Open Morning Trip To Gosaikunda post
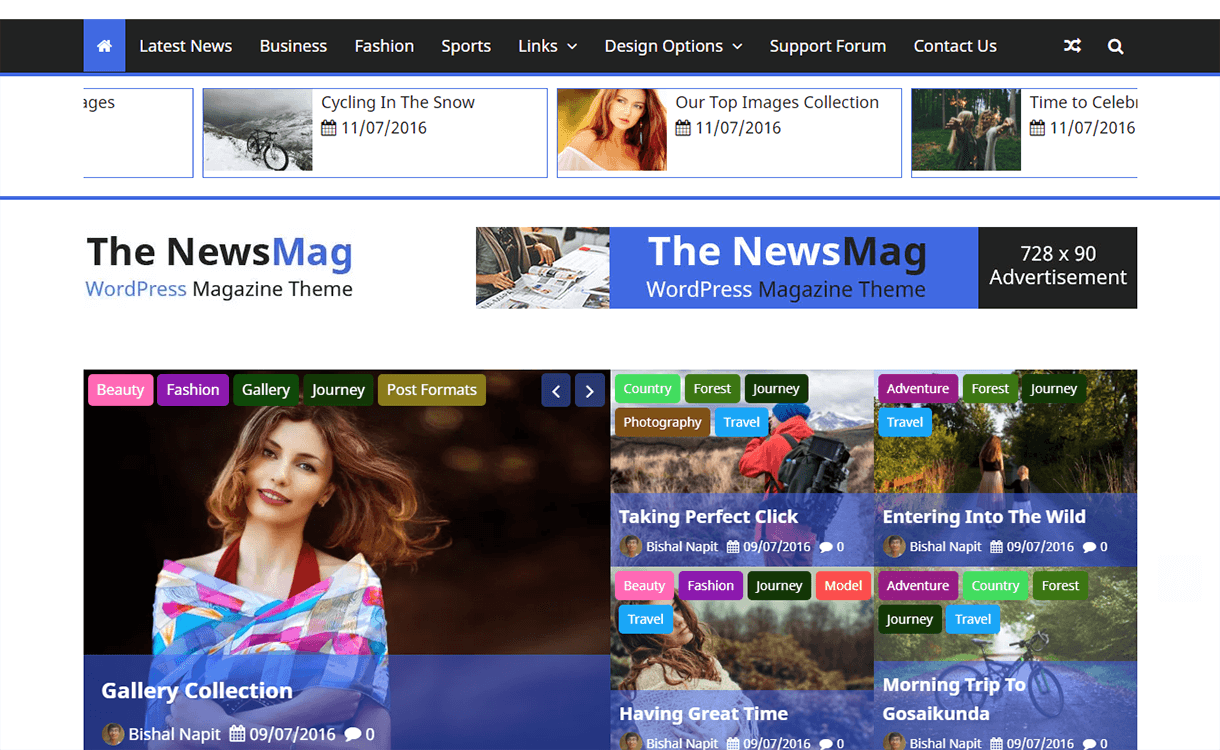Viewport: 1220px width, 750px height. 954,699
